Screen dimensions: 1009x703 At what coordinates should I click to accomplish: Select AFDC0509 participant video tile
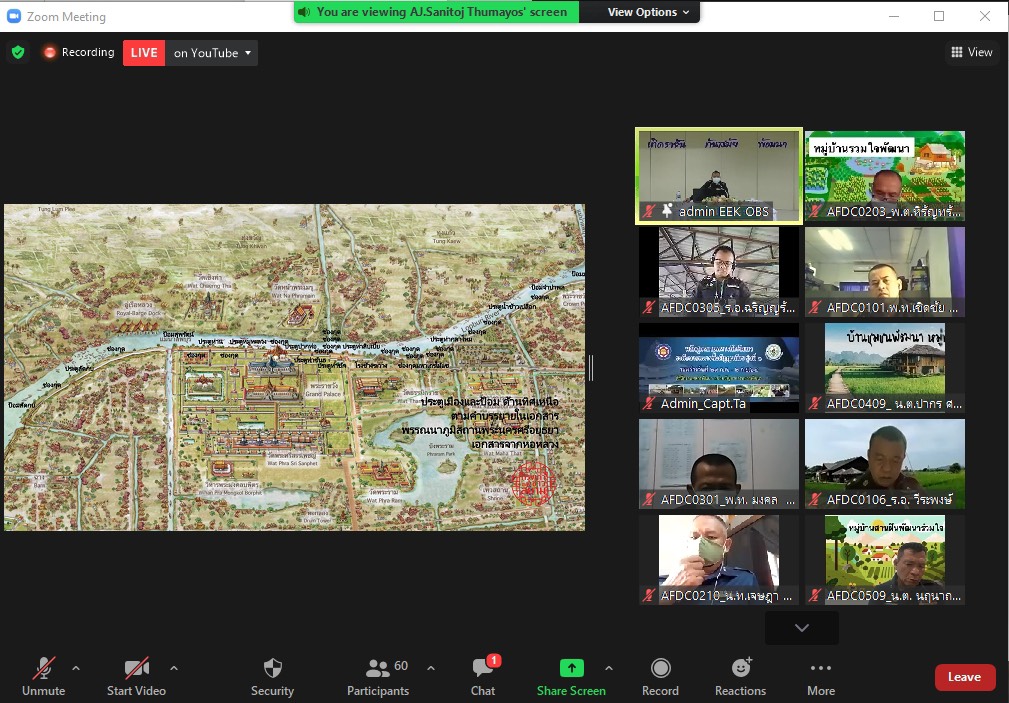click(x=885, y=559)
